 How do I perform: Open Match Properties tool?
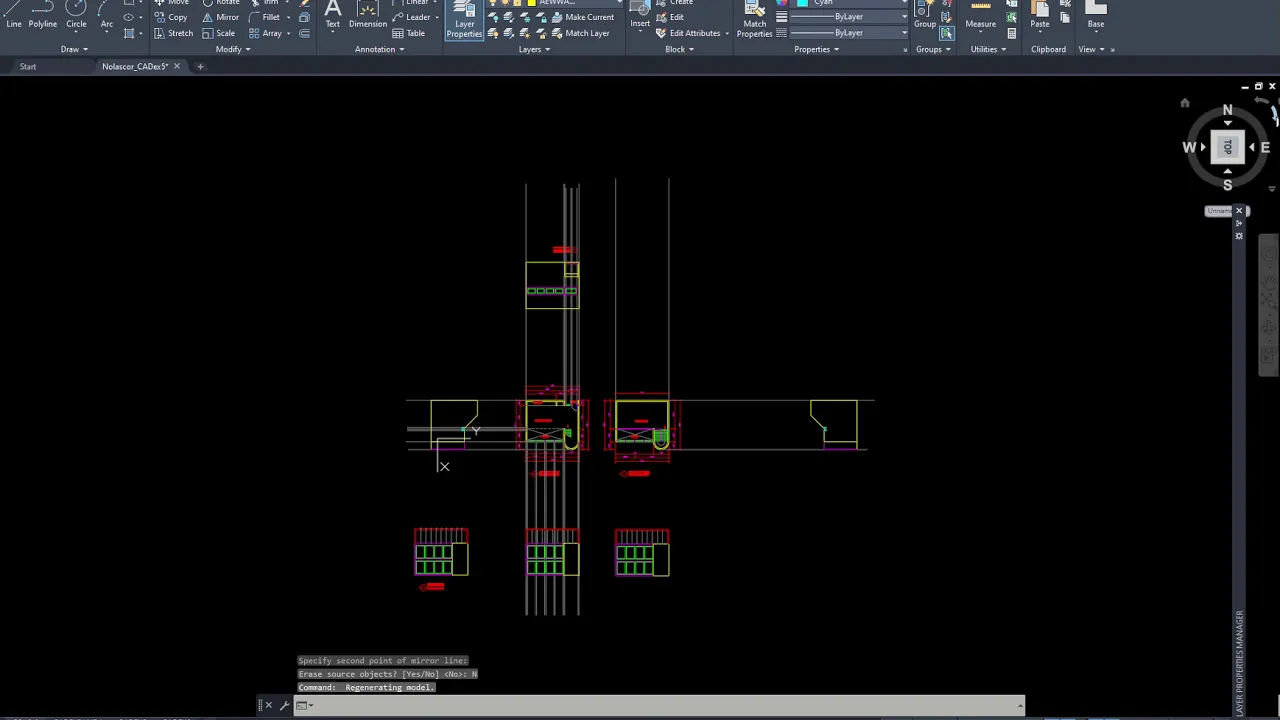(754, 20)
